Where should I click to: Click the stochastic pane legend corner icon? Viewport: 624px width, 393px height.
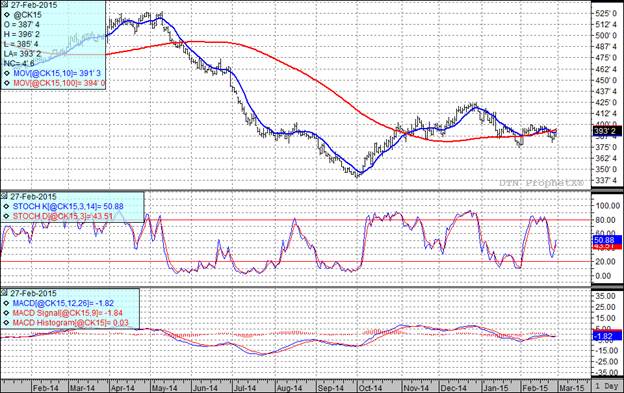point(5,196)
